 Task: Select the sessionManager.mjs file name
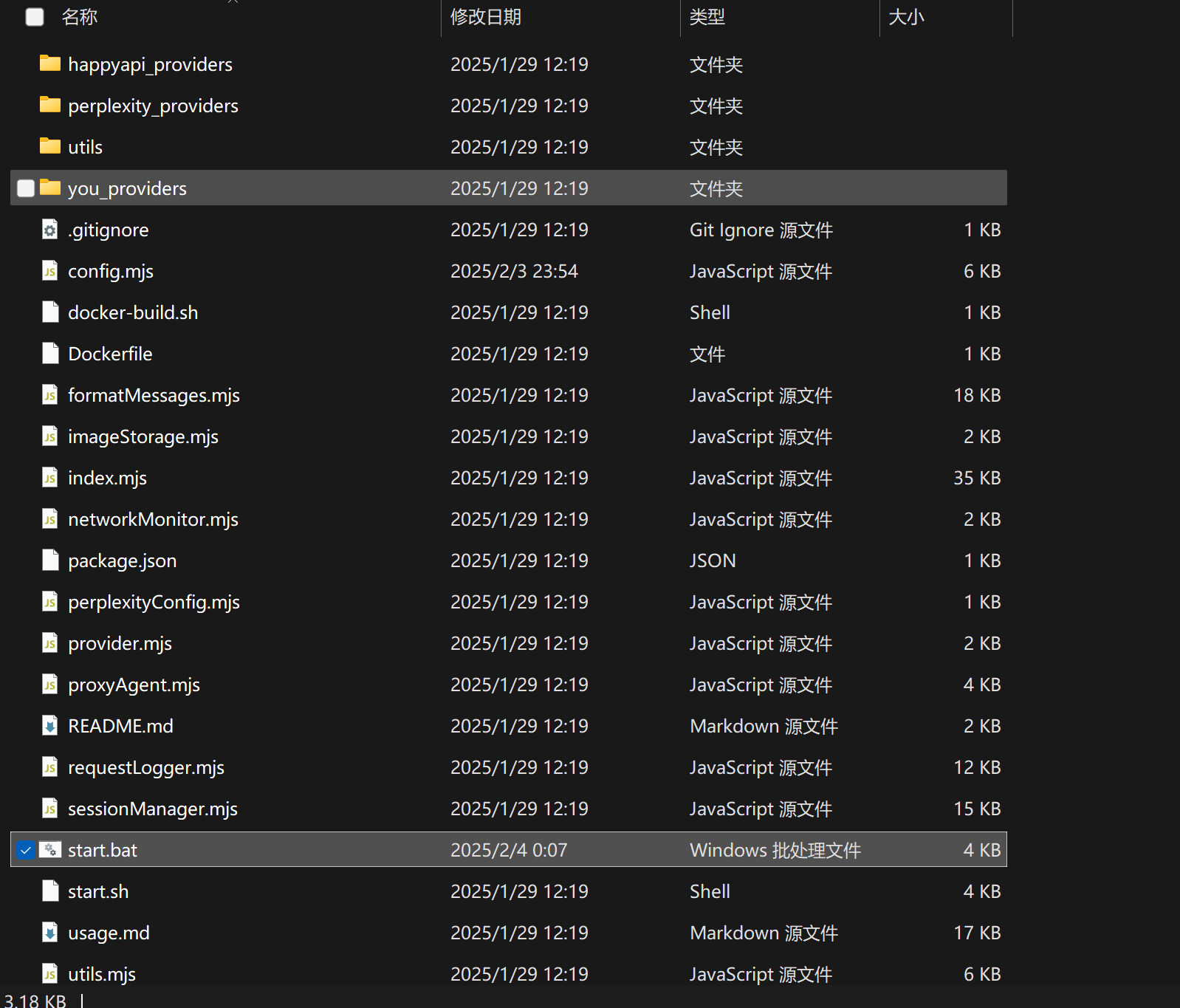152,809
